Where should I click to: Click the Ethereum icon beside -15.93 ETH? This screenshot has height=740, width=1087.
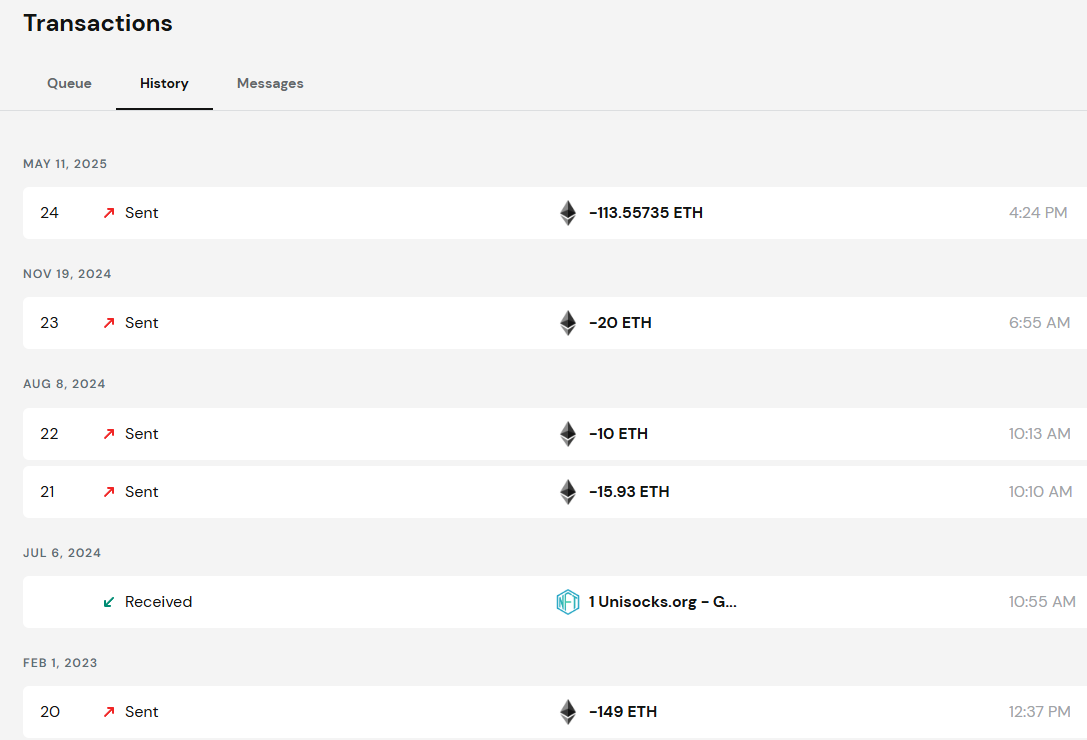pyautogui.click(x=568, y=492)
